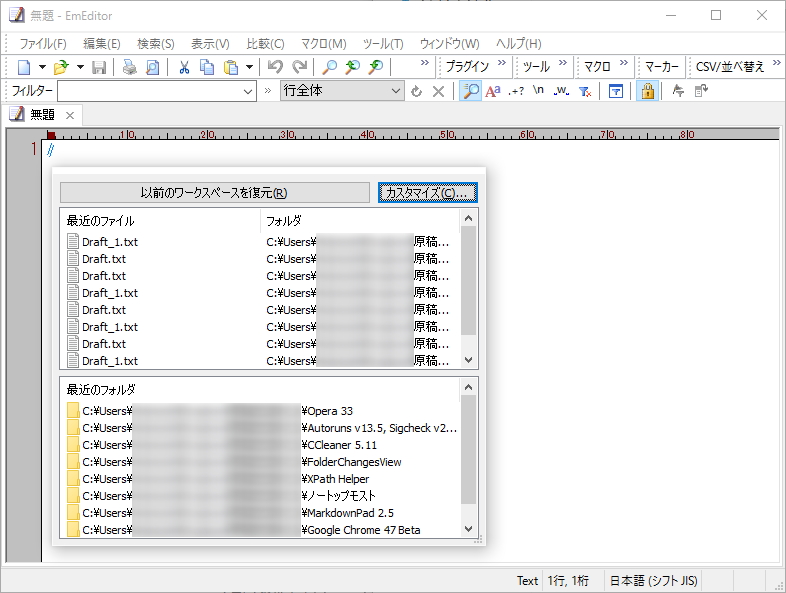Open the マクロ(M) menu
The image size is (786, 593).
(x=323, y=44)
